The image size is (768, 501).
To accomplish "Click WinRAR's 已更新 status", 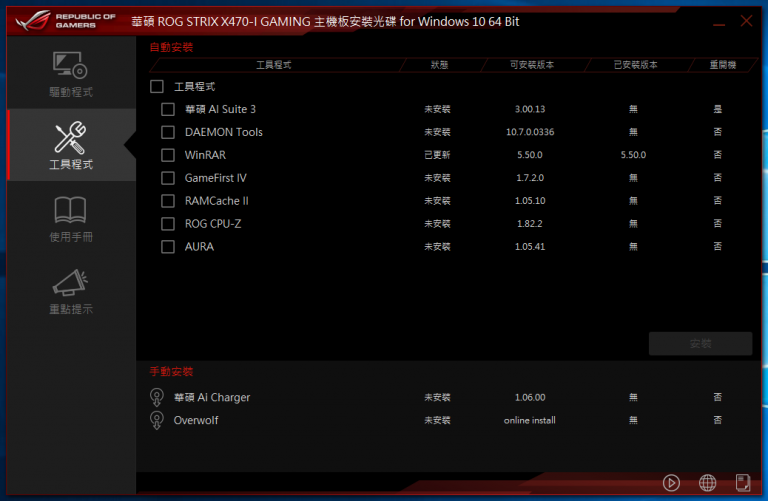I will click(x=437, y=155).
